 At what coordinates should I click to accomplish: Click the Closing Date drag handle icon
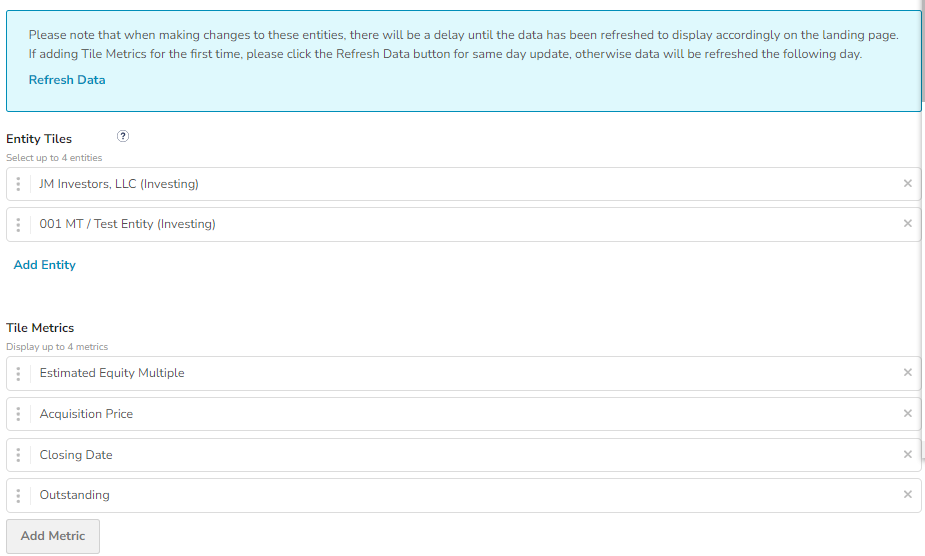tap(18, 455)
